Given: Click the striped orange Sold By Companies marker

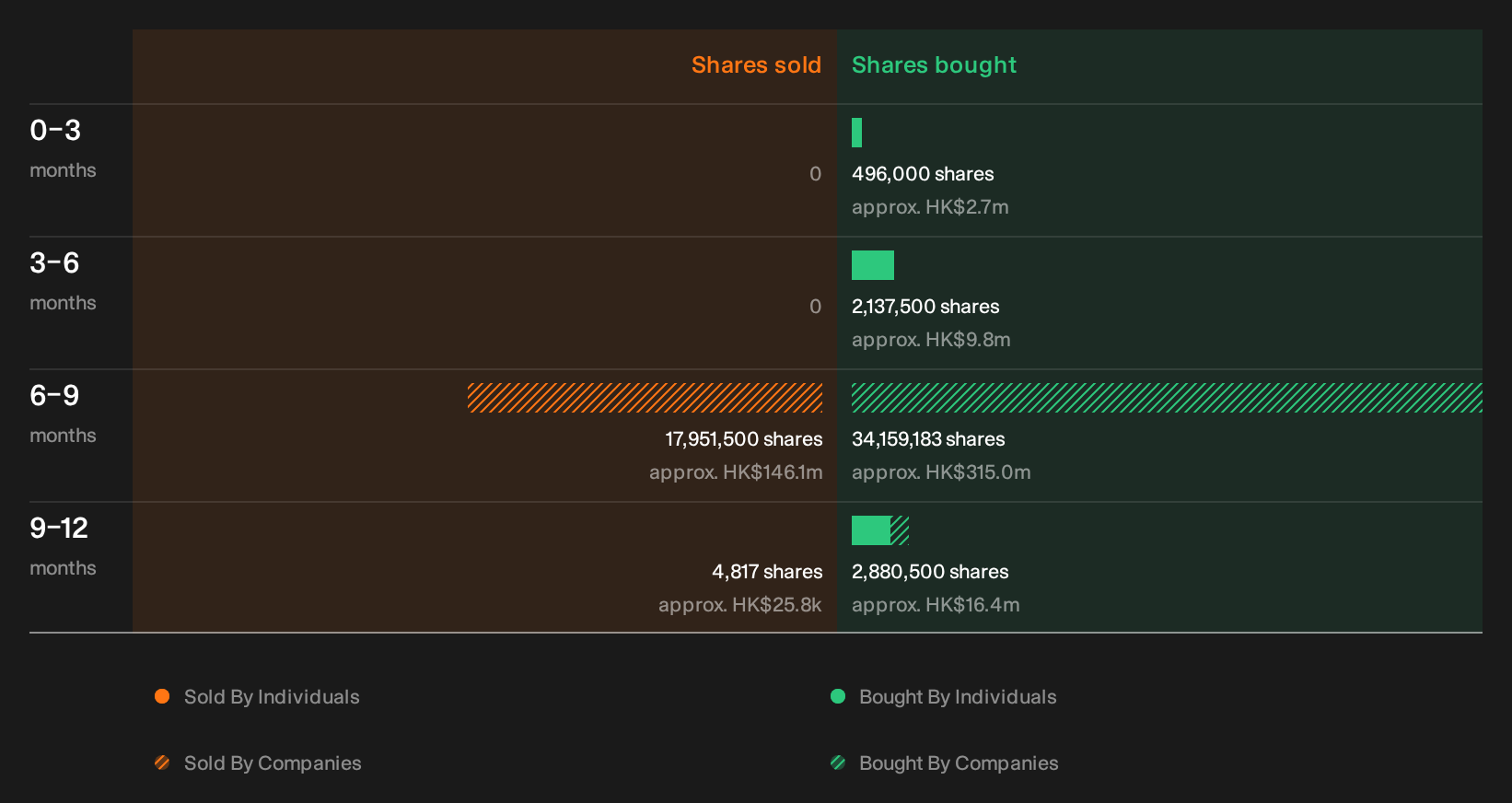Looking at the screenshot, I should point(162,762).
